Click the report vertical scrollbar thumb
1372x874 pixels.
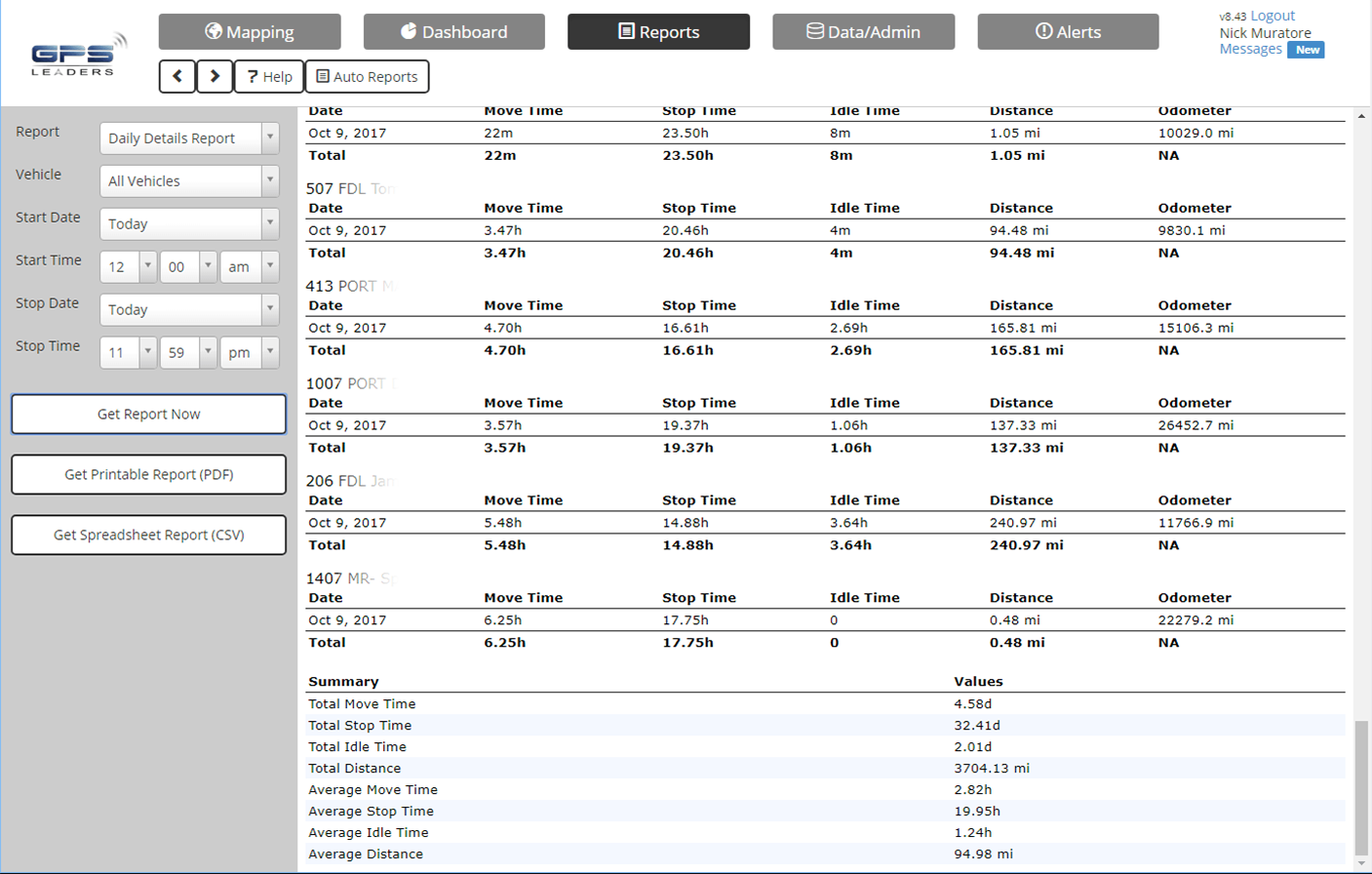[1361, 787]
